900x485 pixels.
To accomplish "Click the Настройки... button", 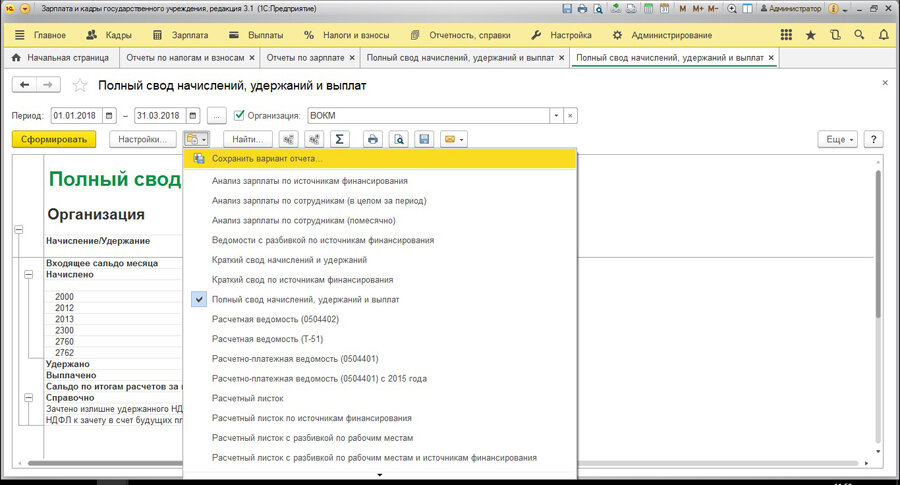I will point(143,139).
